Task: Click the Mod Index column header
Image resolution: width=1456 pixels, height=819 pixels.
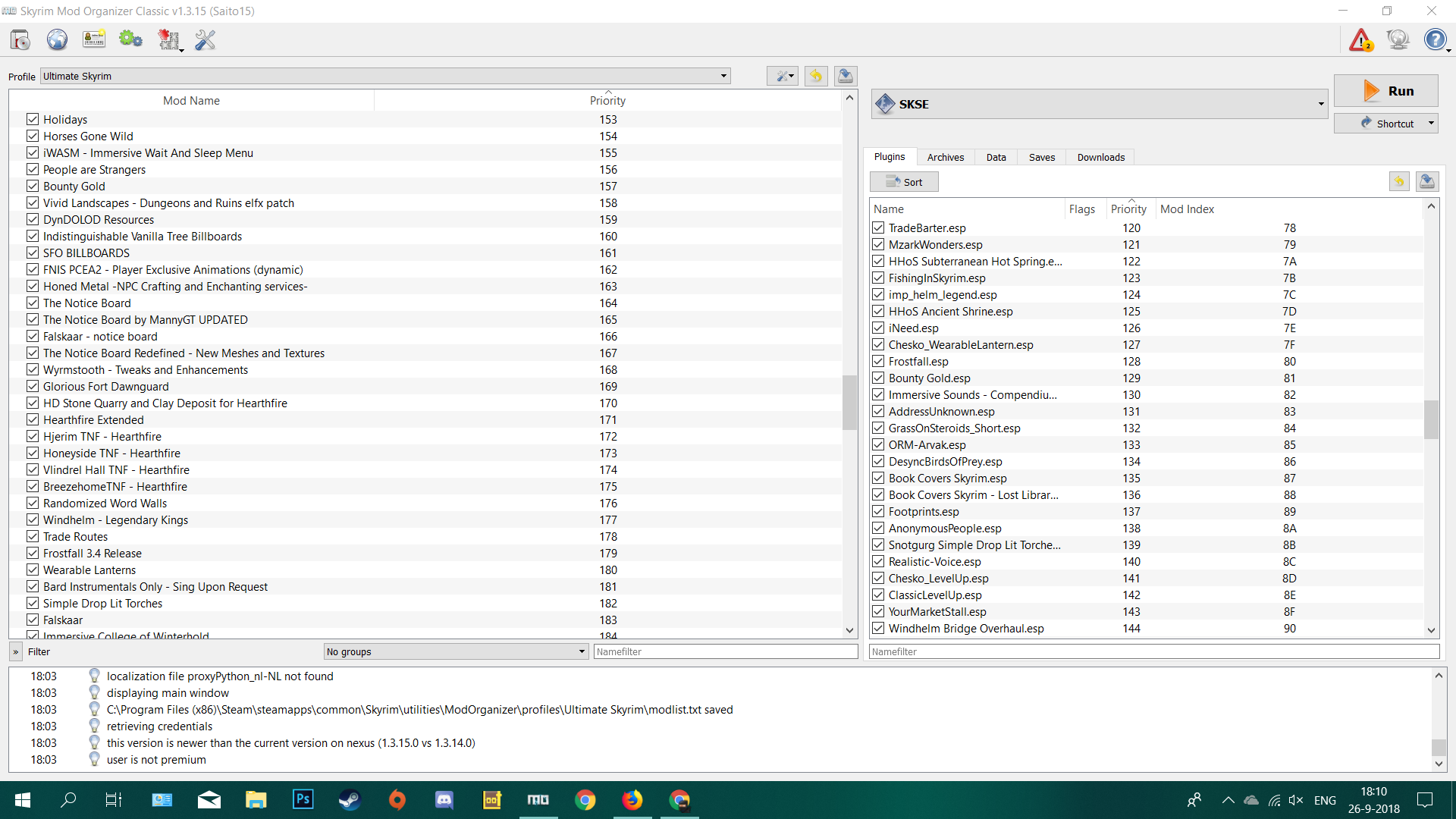Action: [1187, 209]
